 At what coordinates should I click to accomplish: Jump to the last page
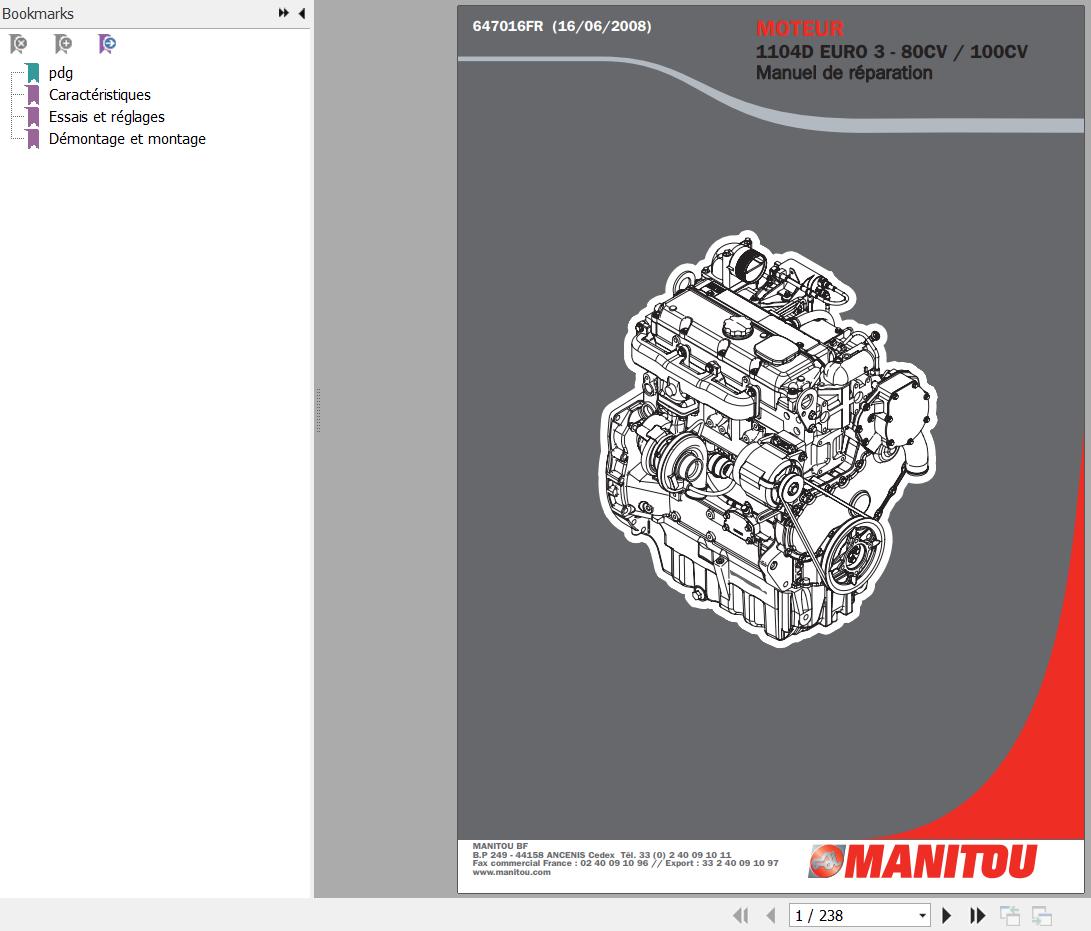[x=977, y=916]
